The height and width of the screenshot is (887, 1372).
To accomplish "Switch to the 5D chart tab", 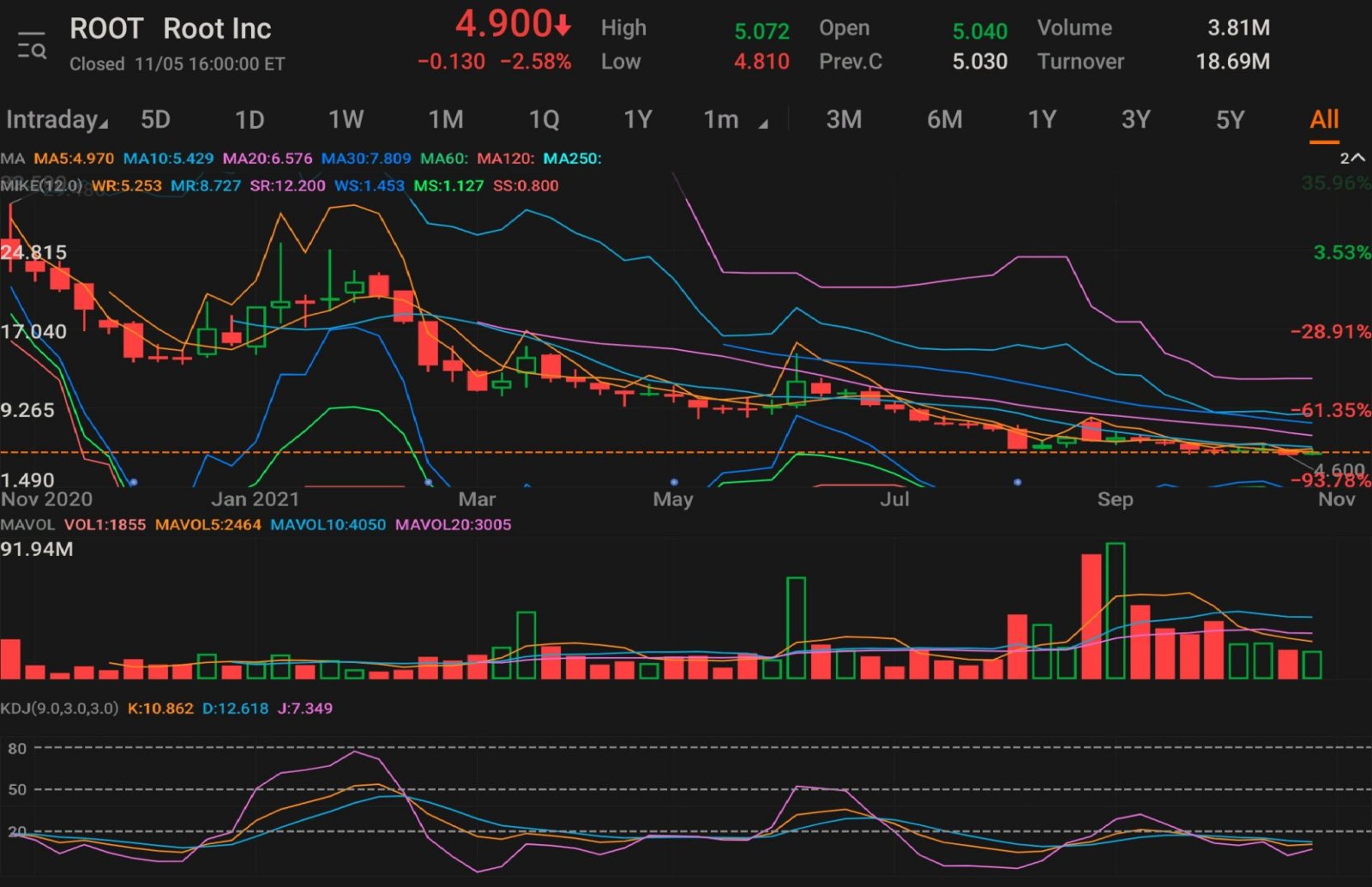I will (155, 119).
